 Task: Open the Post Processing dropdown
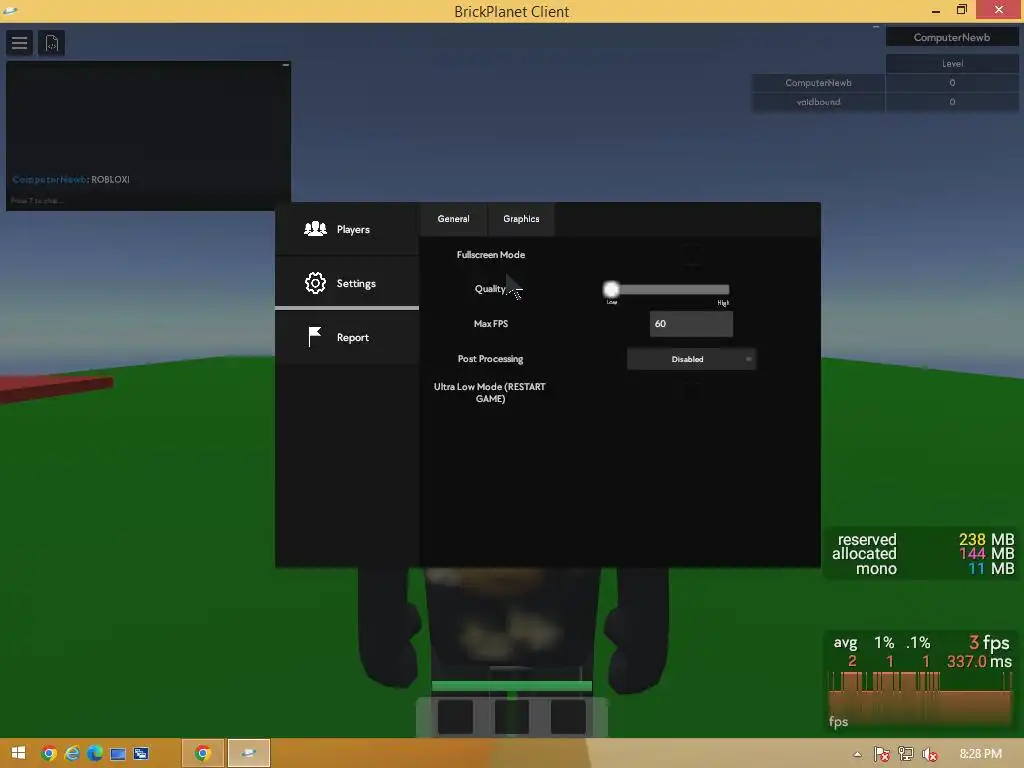coord(691,359)
